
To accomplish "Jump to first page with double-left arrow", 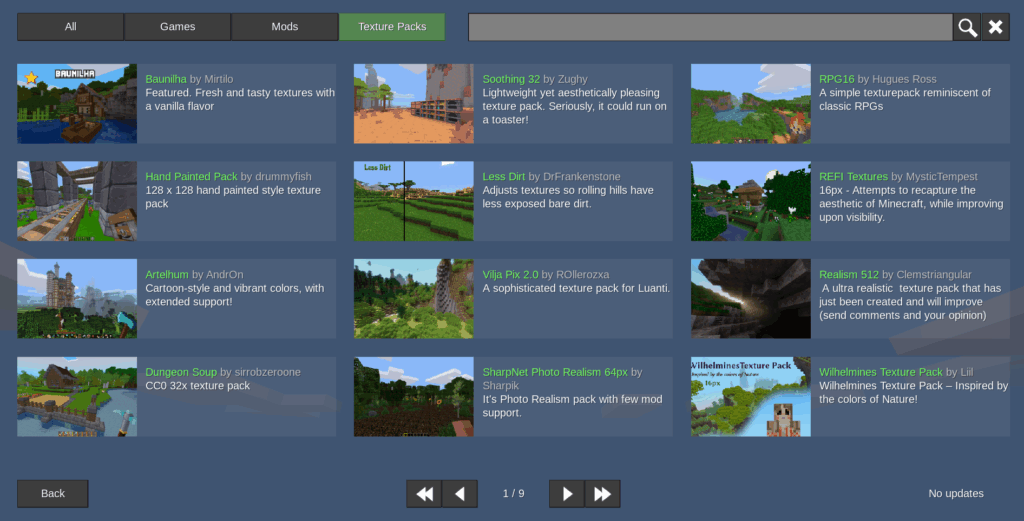I will pos(424,494).
